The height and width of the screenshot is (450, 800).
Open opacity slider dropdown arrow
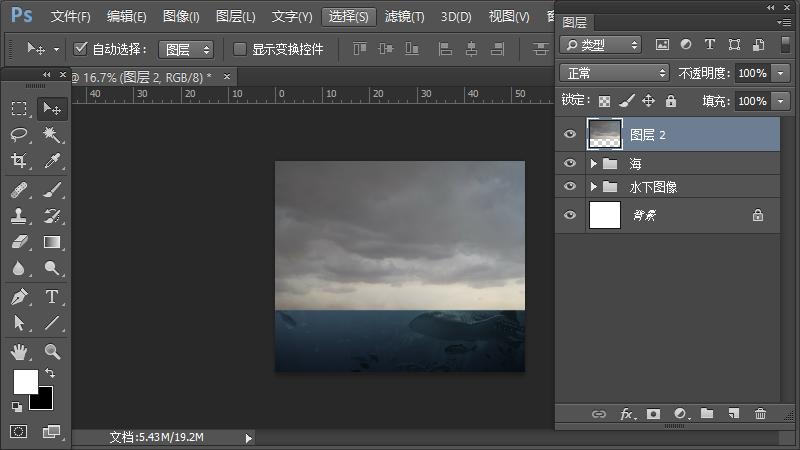pos(781,73)
